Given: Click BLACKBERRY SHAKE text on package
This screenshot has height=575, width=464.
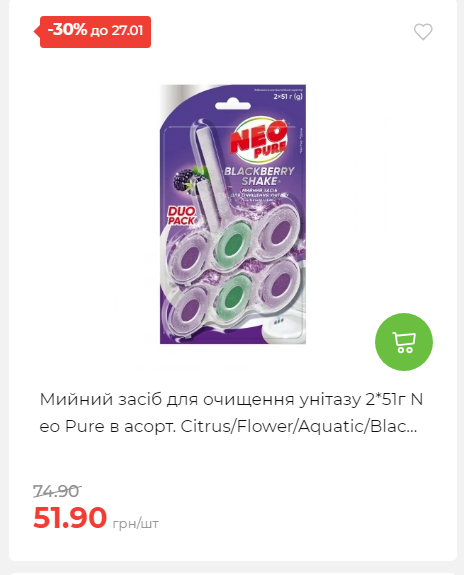Looking at the screenshot, I should pos(259,176).
